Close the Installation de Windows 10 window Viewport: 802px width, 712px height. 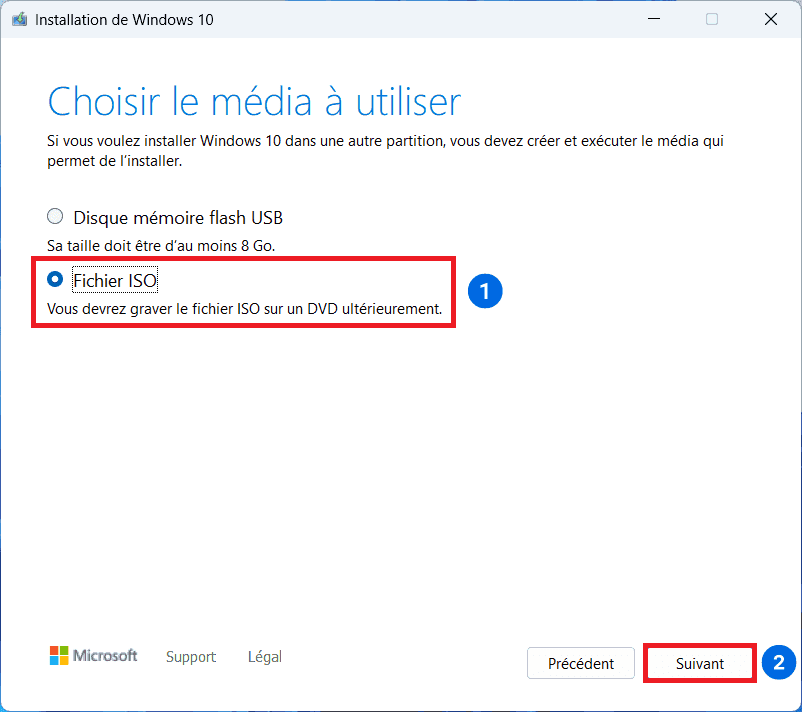tap(771, 19)
